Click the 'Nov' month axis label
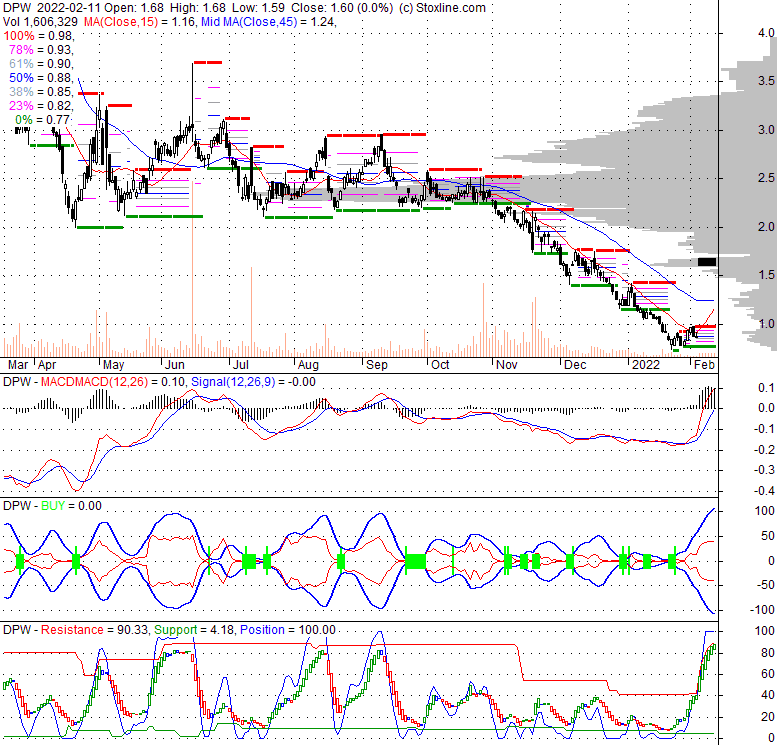This screenshot has width=778, height=746. coord(507,365)
